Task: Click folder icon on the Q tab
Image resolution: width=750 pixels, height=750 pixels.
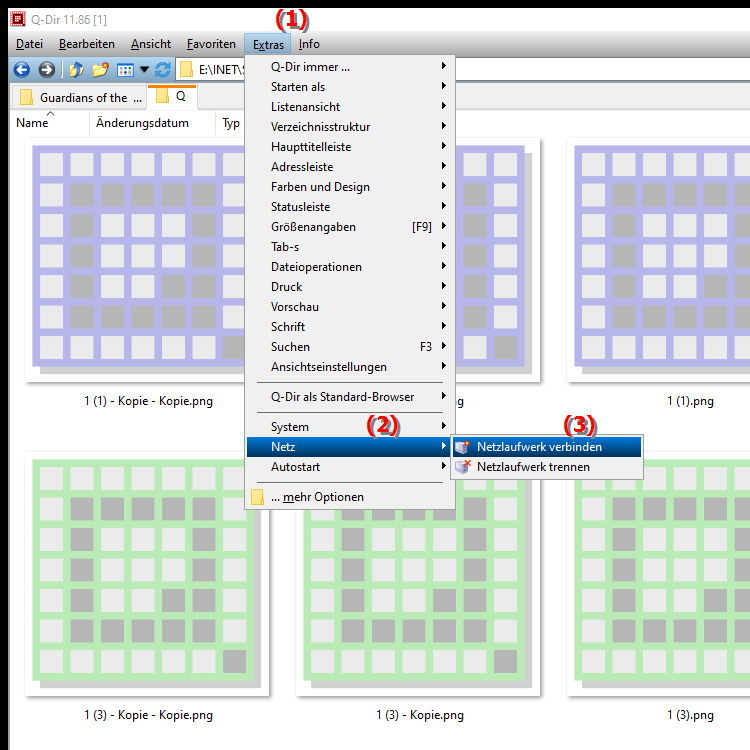Action: point(163,96)
